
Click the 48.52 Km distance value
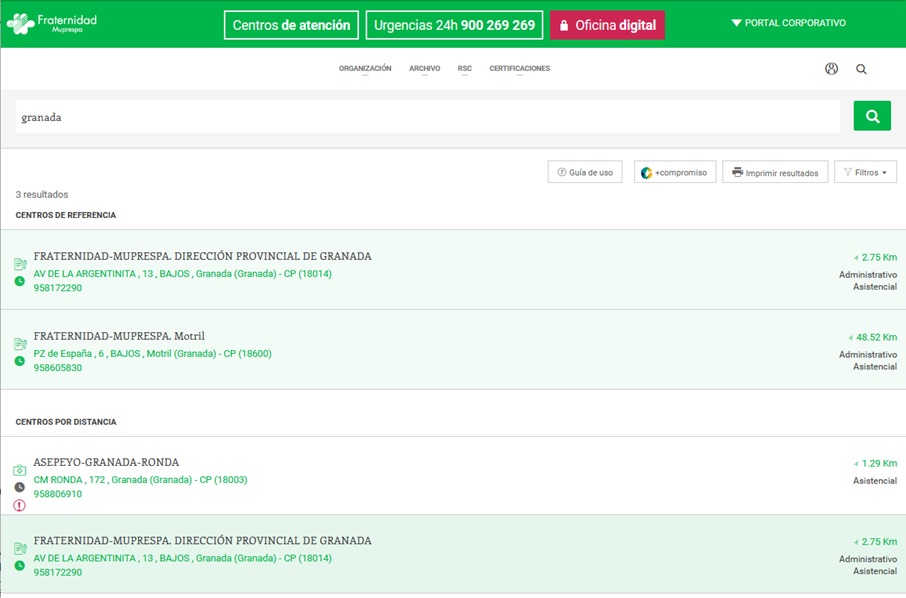(x=877, y=337)
